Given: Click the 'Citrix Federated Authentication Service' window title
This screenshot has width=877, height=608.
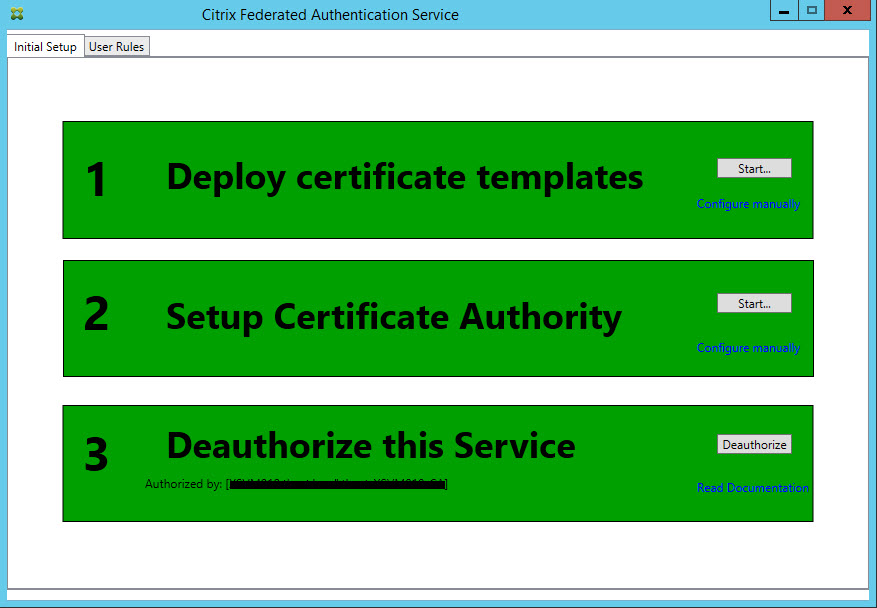Looking at the screenshot, I should pyautogui.click(x=330, y=15).
